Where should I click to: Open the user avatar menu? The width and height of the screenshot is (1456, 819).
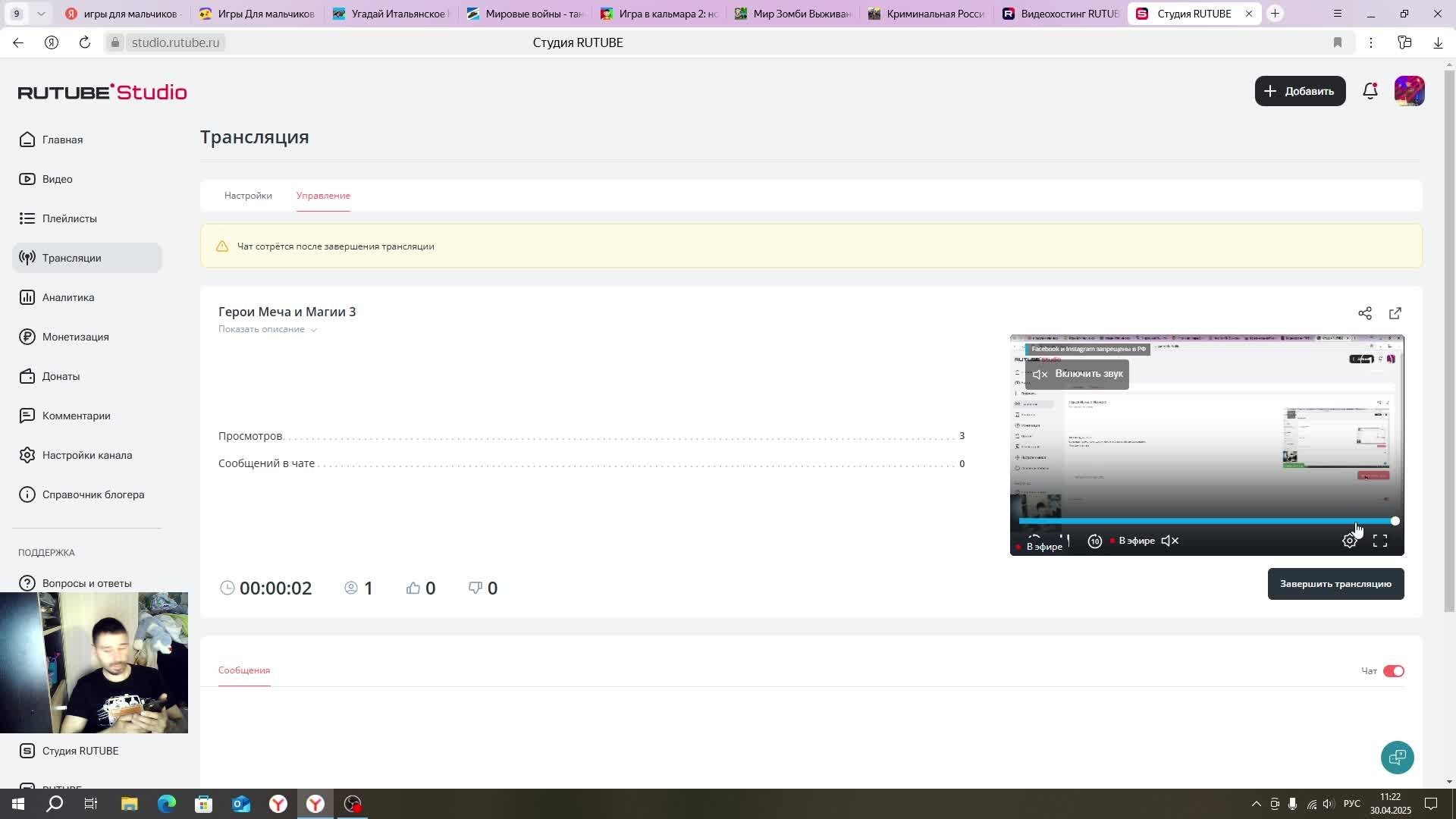coord(1409,91)
